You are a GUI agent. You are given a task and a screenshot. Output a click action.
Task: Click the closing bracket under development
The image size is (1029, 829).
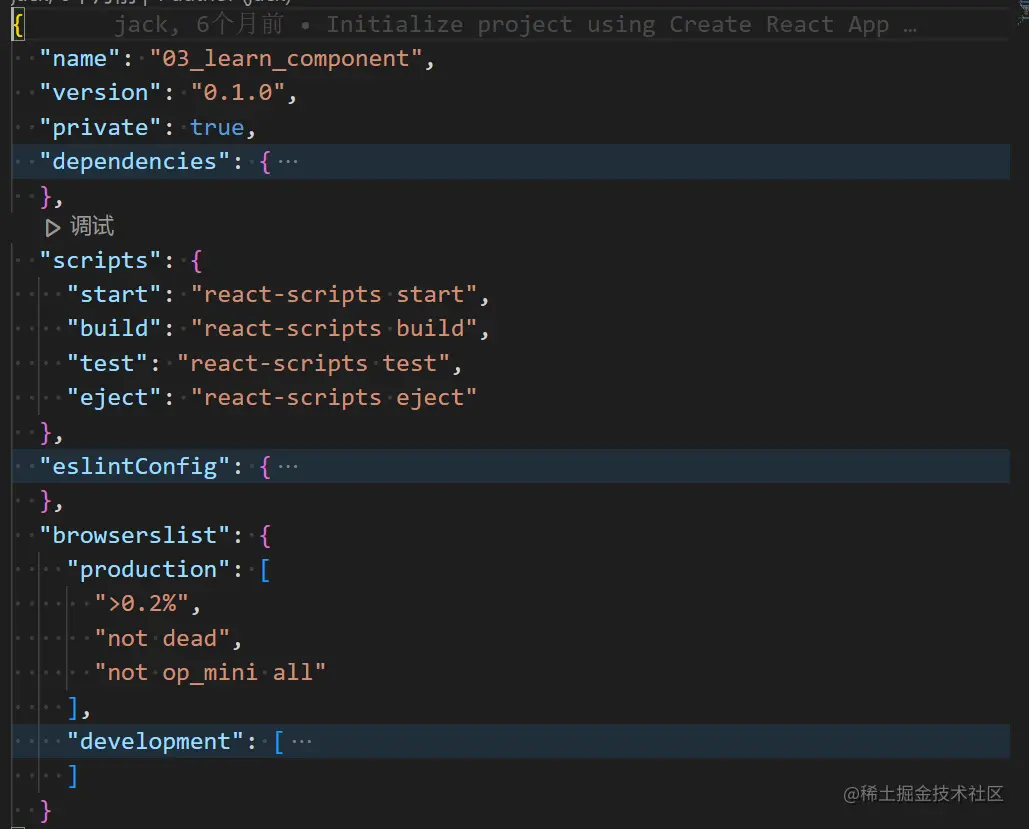tap(73, 776)
